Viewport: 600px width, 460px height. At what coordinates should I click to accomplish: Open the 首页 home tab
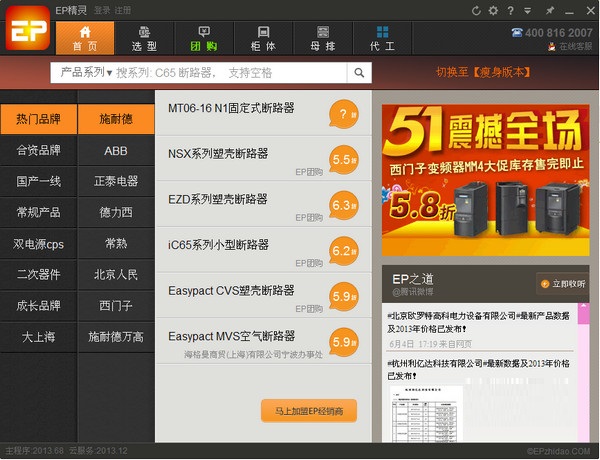85,38
